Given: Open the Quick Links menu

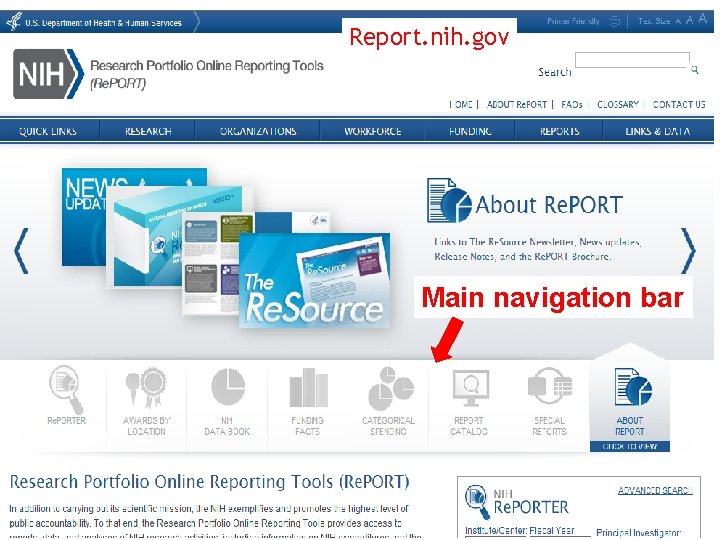Looking at the screenshot, I should click(x=48, y=131).
